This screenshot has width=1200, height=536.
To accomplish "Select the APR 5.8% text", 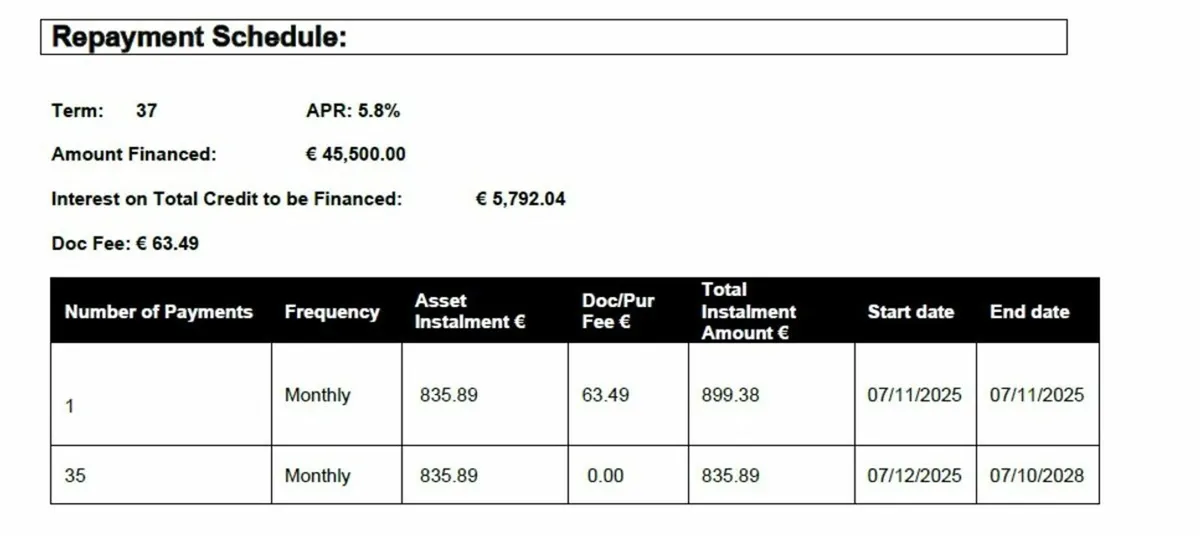I will tap(353, 111).
